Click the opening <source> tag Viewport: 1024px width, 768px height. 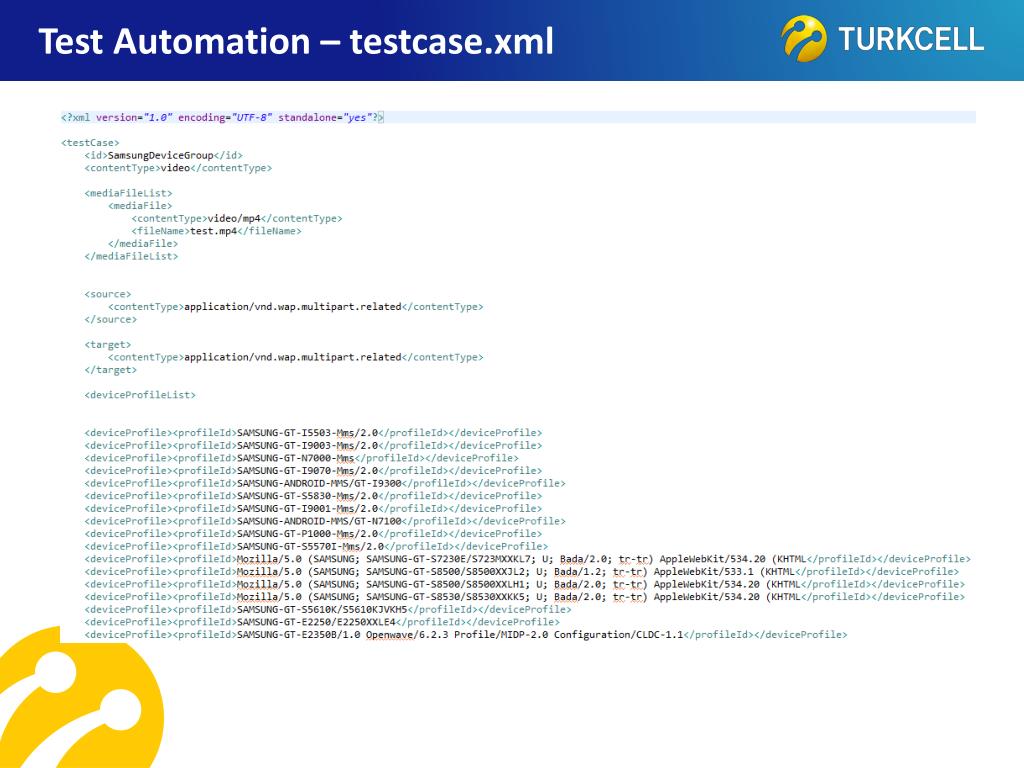(107, 295)
